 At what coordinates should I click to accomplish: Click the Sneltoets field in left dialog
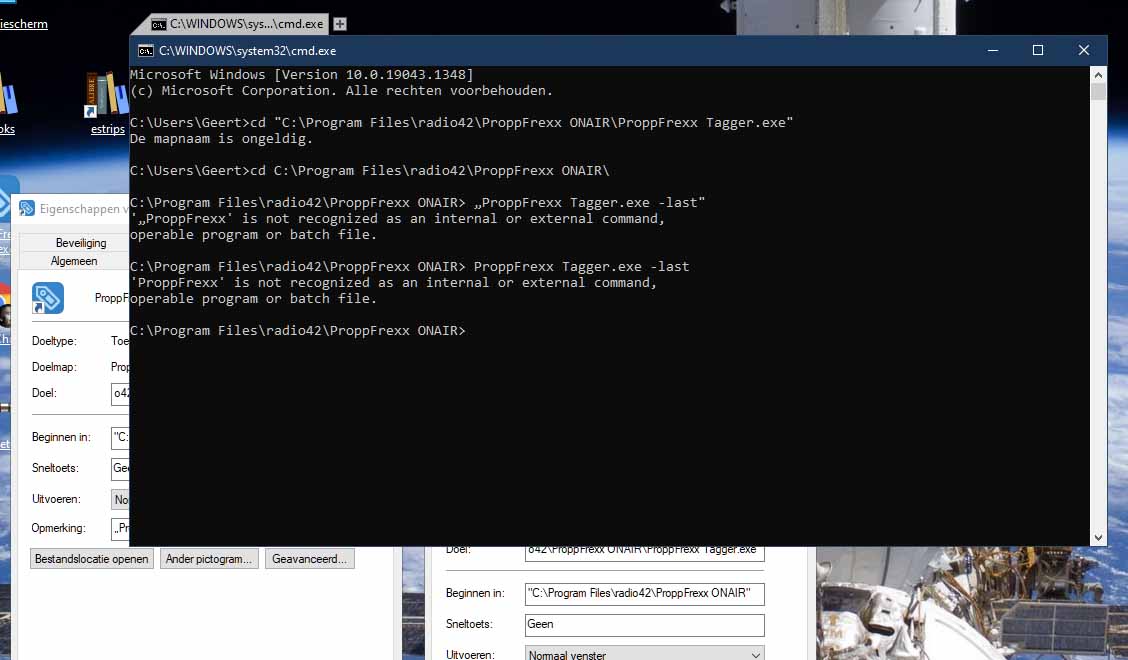(x=120, y=469)
